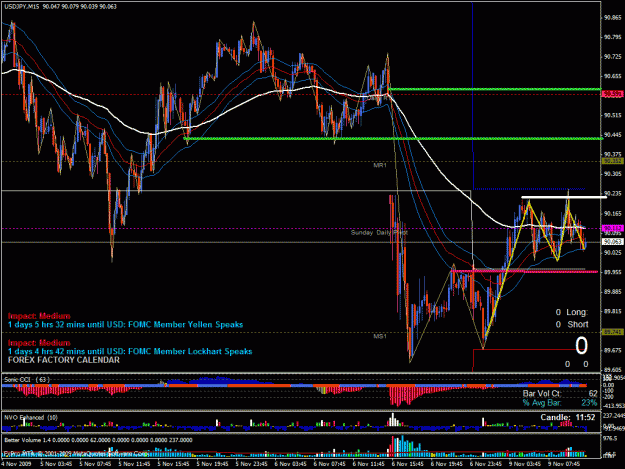Viewport: 625px width, 469px height.
Task: Click the 0 Long: position counter
Action: click(x=572, y=312)
